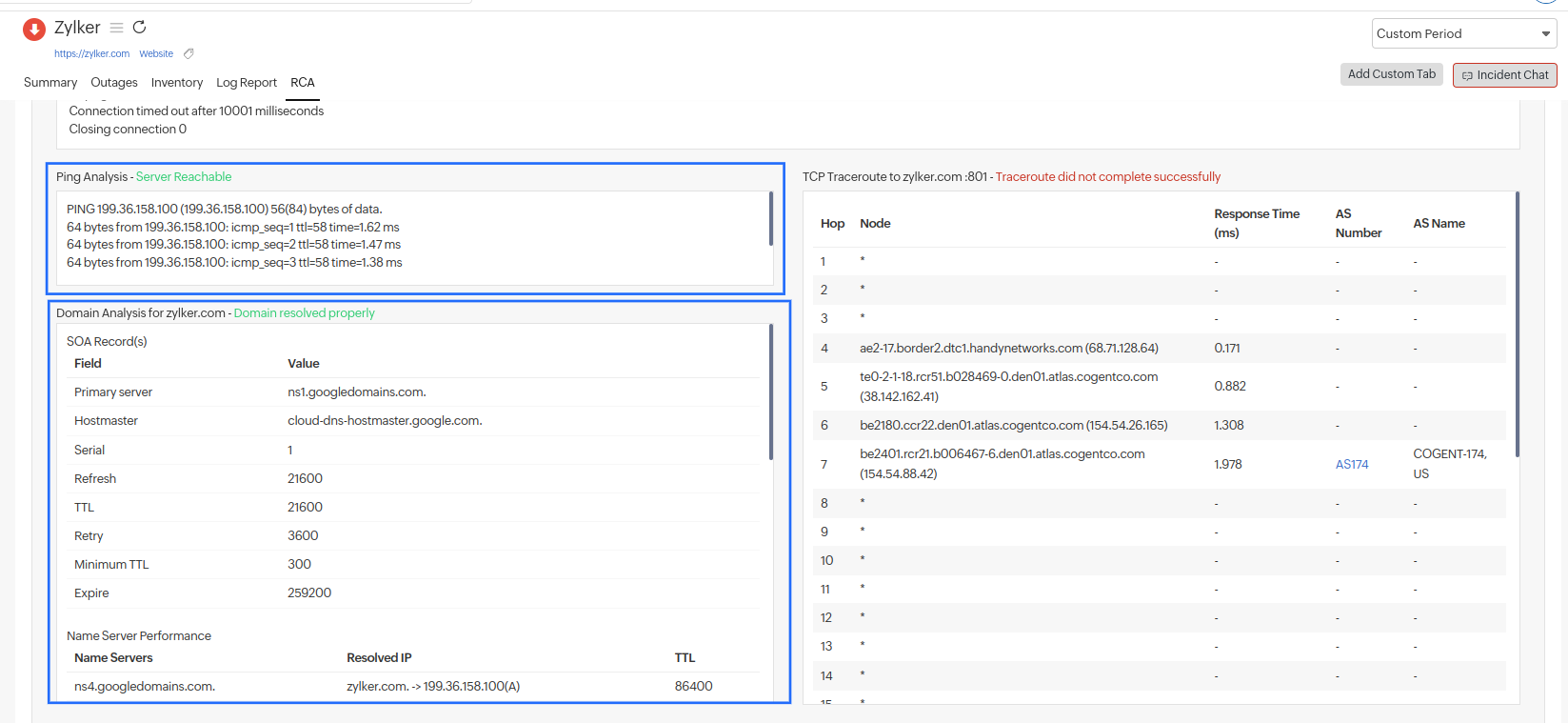Click the Resolved IP column header

[379, 658]
